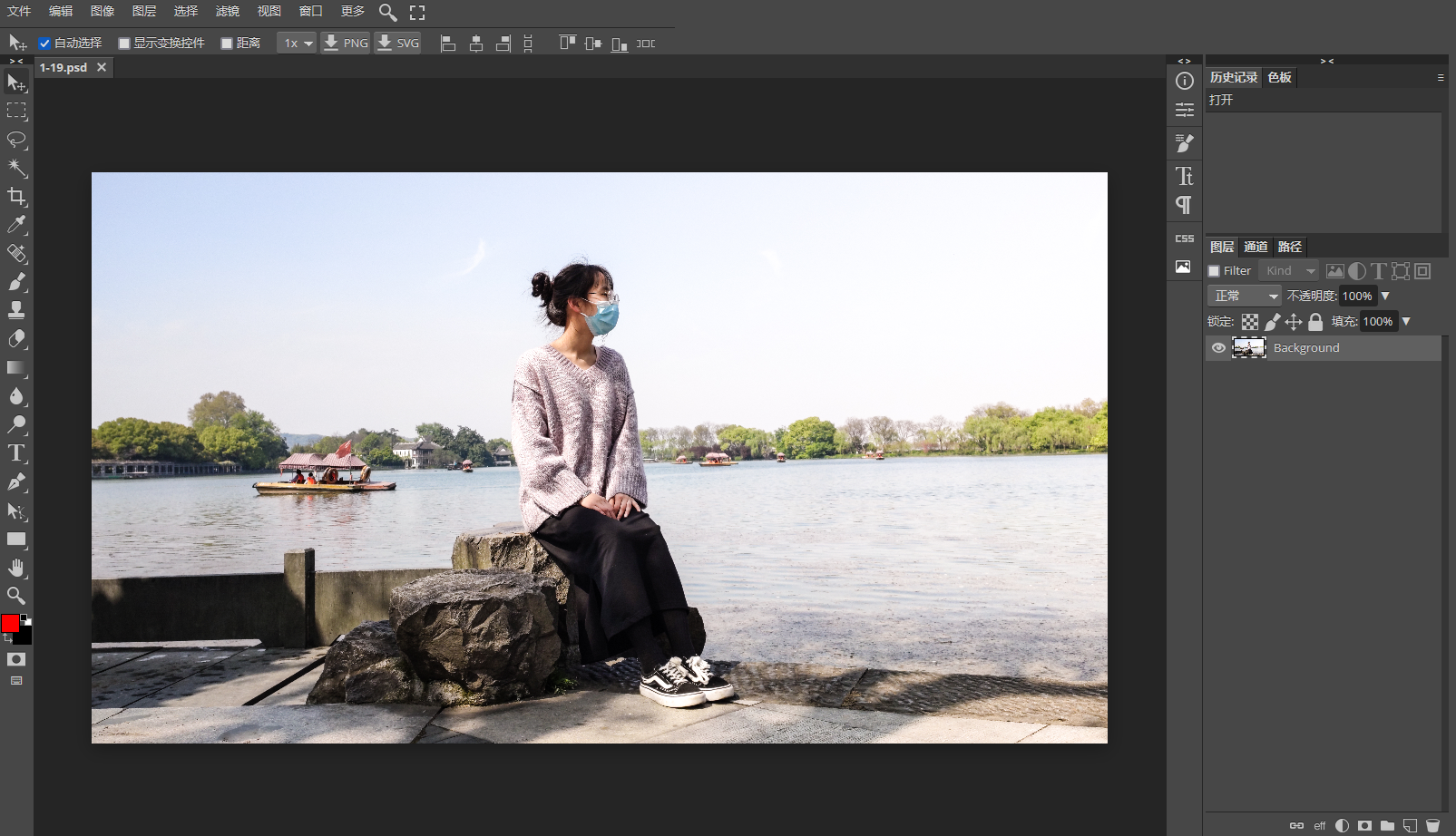Select the Crop tool
The height and width of the screenshot is (836, 1456).
click(16, 196)
